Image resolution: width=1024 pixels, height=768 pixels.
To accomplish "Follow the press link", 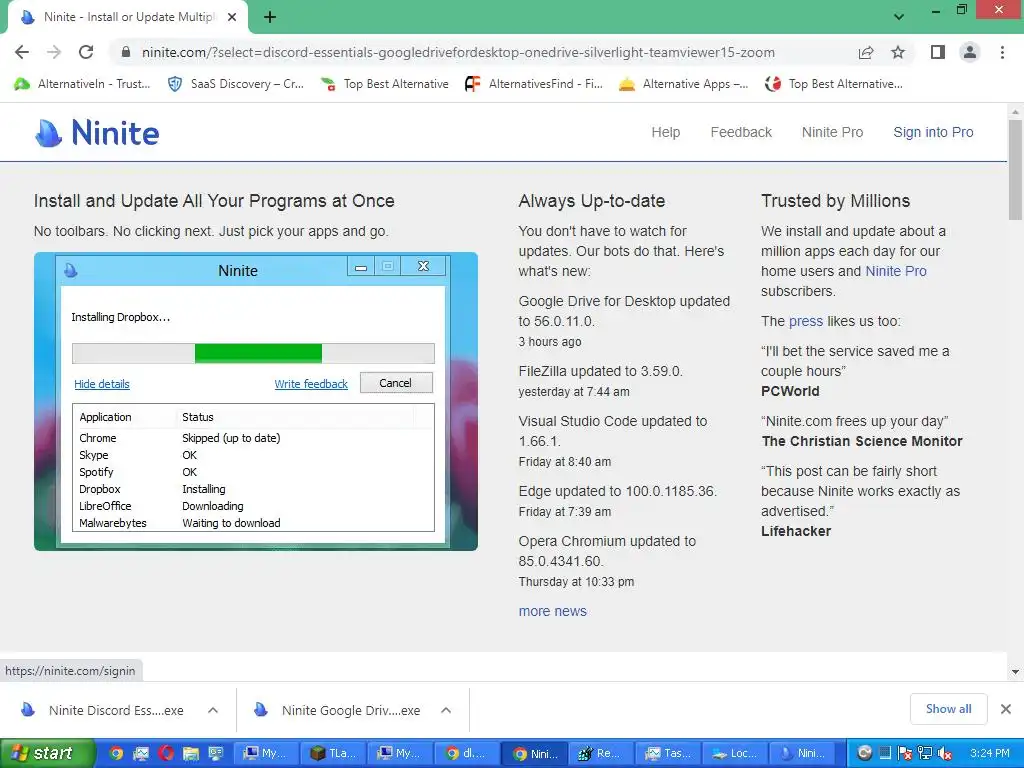I will (806, 321).
